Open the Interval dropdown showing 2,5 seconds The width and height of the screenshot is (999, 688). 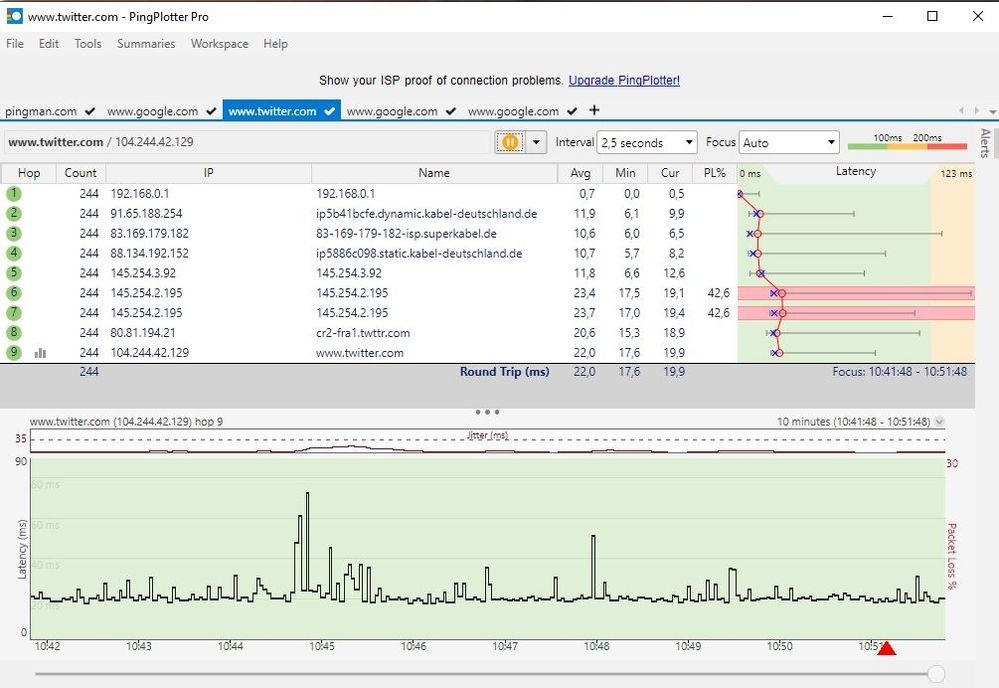pyautogui.click(x=647, y=143)
